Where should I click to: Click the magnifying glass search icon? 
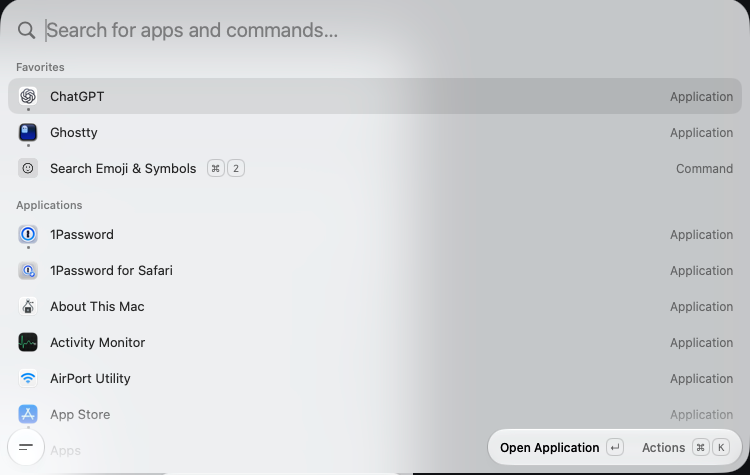point(26,30)
